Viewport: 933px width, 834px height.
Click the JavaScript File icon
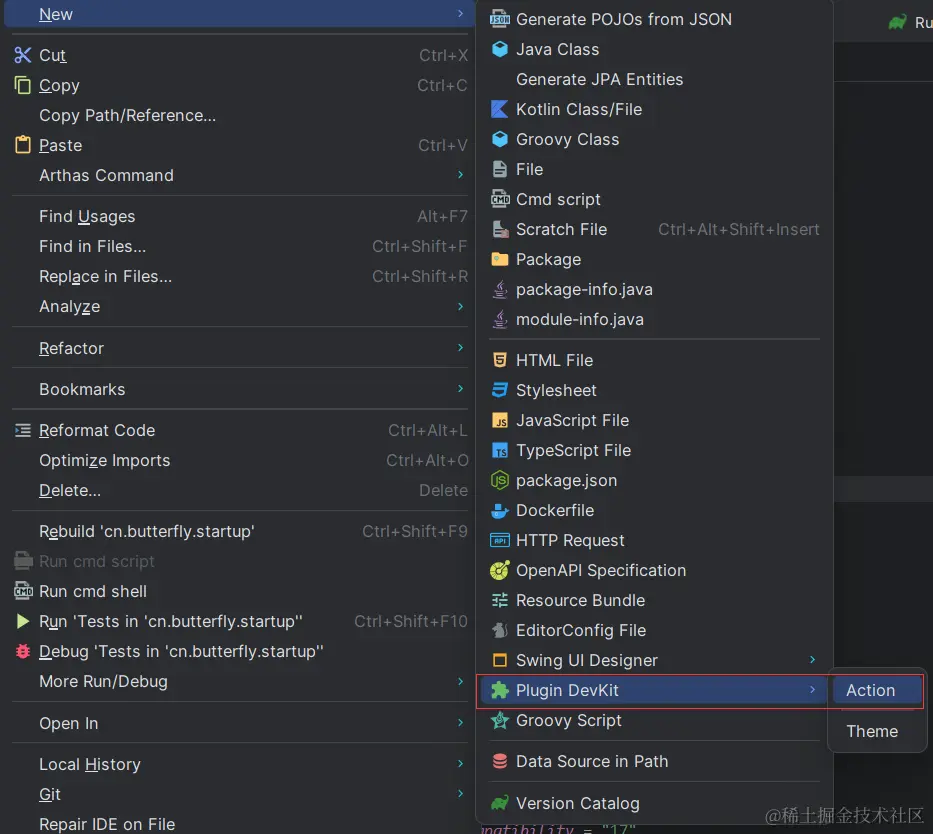pos(500,420)
